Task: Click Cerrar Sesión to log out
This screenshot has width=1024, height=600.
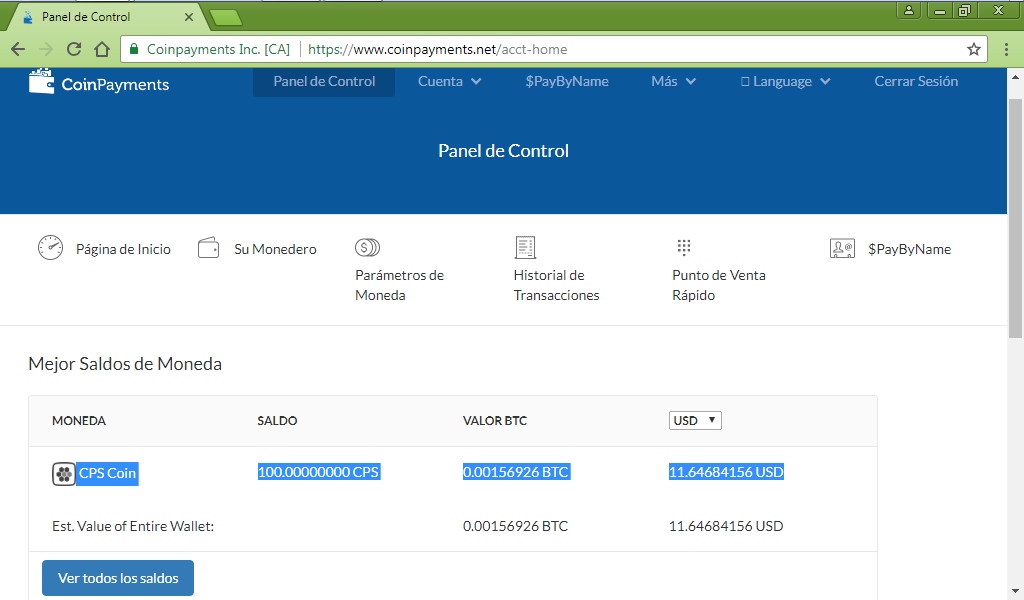Action: 916,82
